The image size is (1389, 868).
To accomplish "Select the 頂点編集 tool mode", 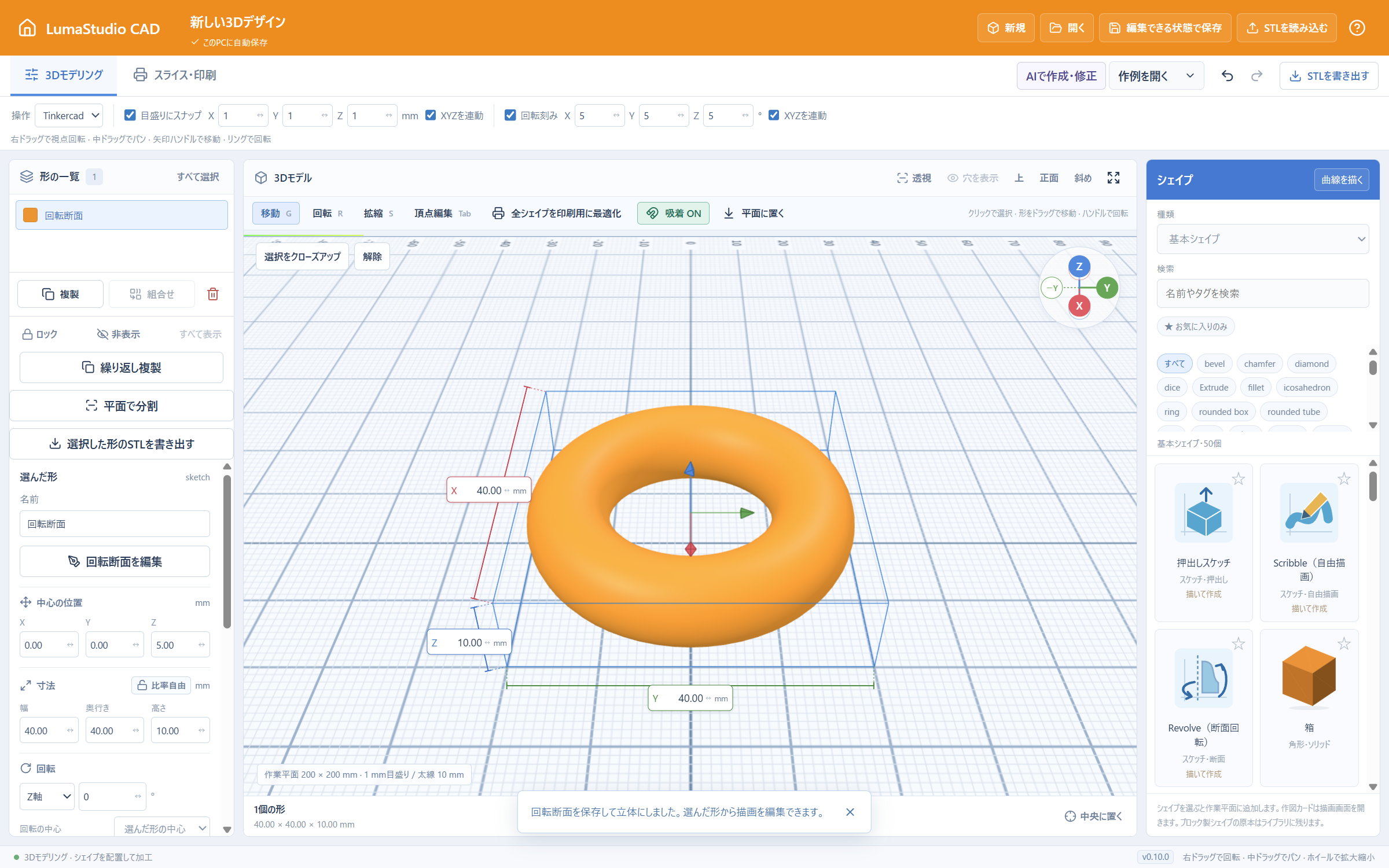I will (x=442, y=213).
